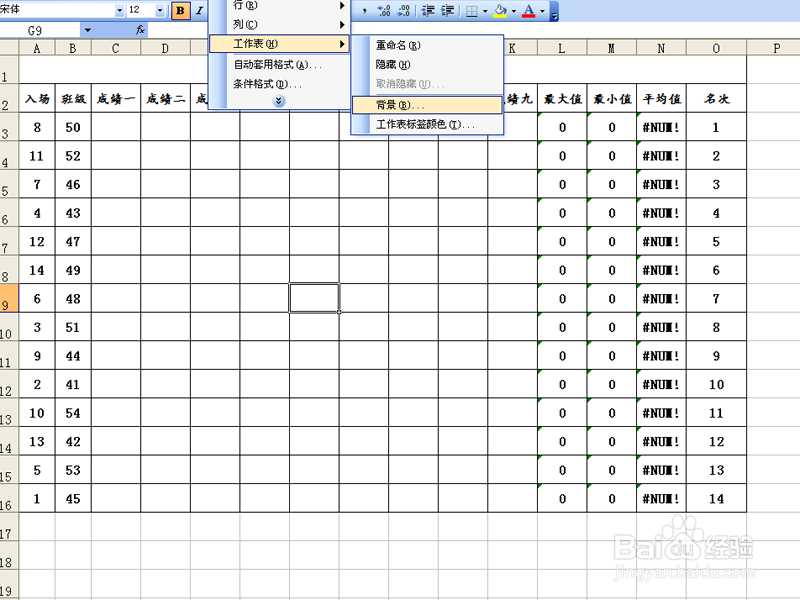Open font size dropdown 12
Image resolution: width=800 pixels, height=600 pixels.
(160, 10)
